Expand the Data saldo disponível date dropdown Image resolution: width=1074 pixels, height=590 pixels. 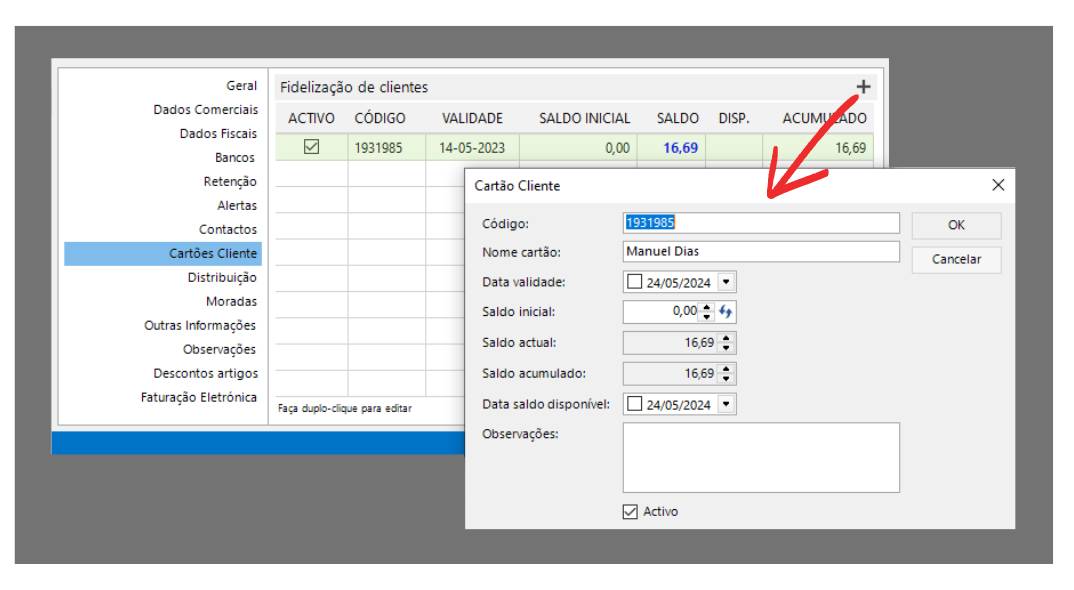(x=726, y=404)
